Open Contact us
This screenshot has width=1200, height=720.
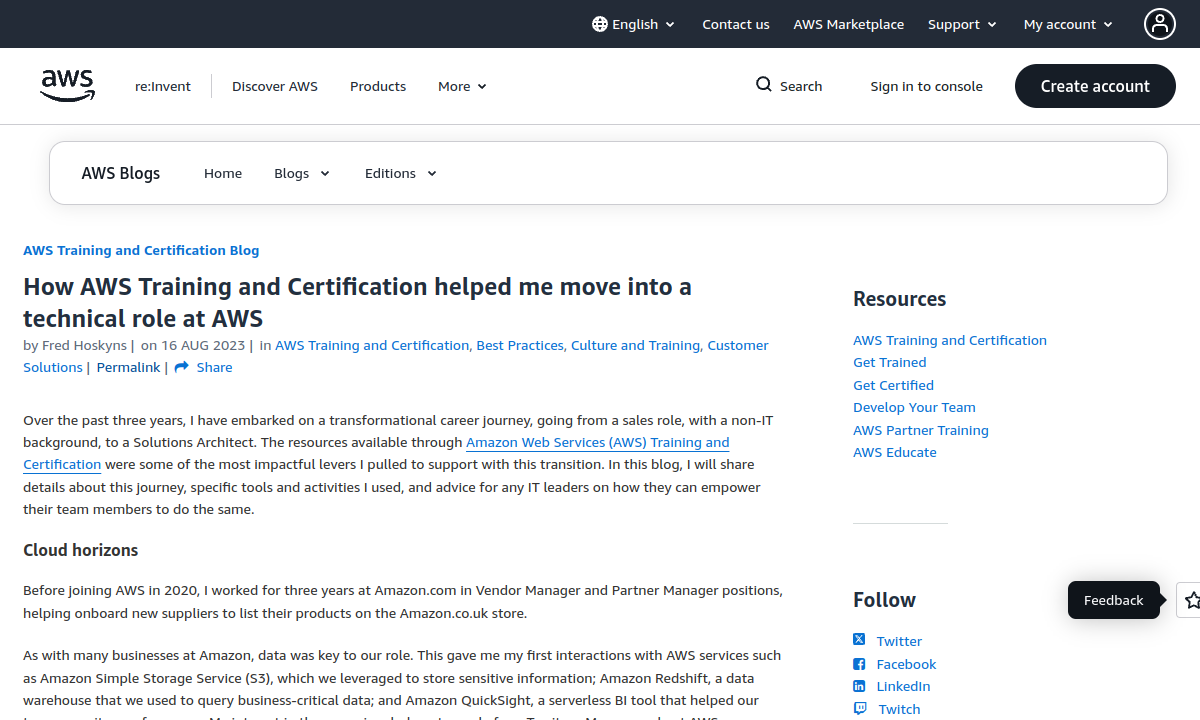click(x=736, y=24)
